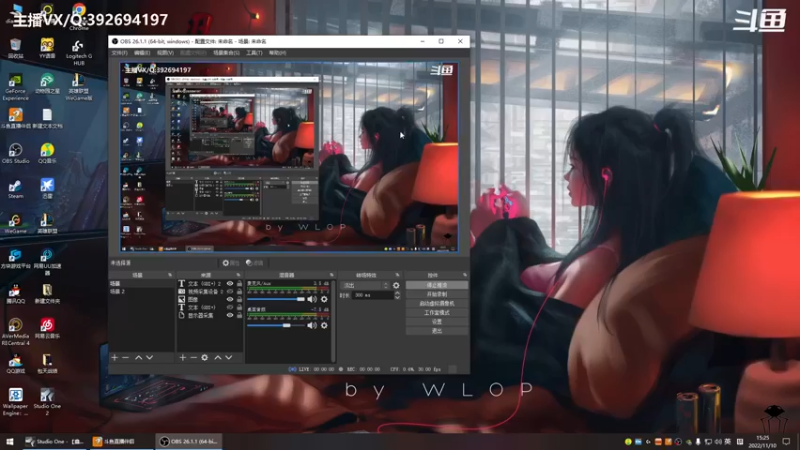Image resolution: width=800 pixels, height=450 pixels.
Task: Pop out the scene transitions dock via header icon
Action: click(x=397, y=275)
